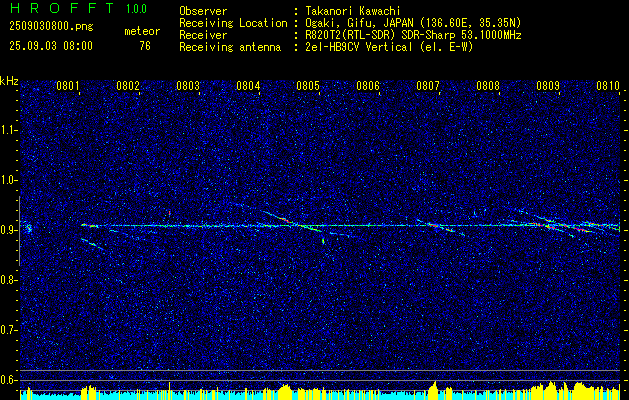Click time marker 0808

coord(488,85)
